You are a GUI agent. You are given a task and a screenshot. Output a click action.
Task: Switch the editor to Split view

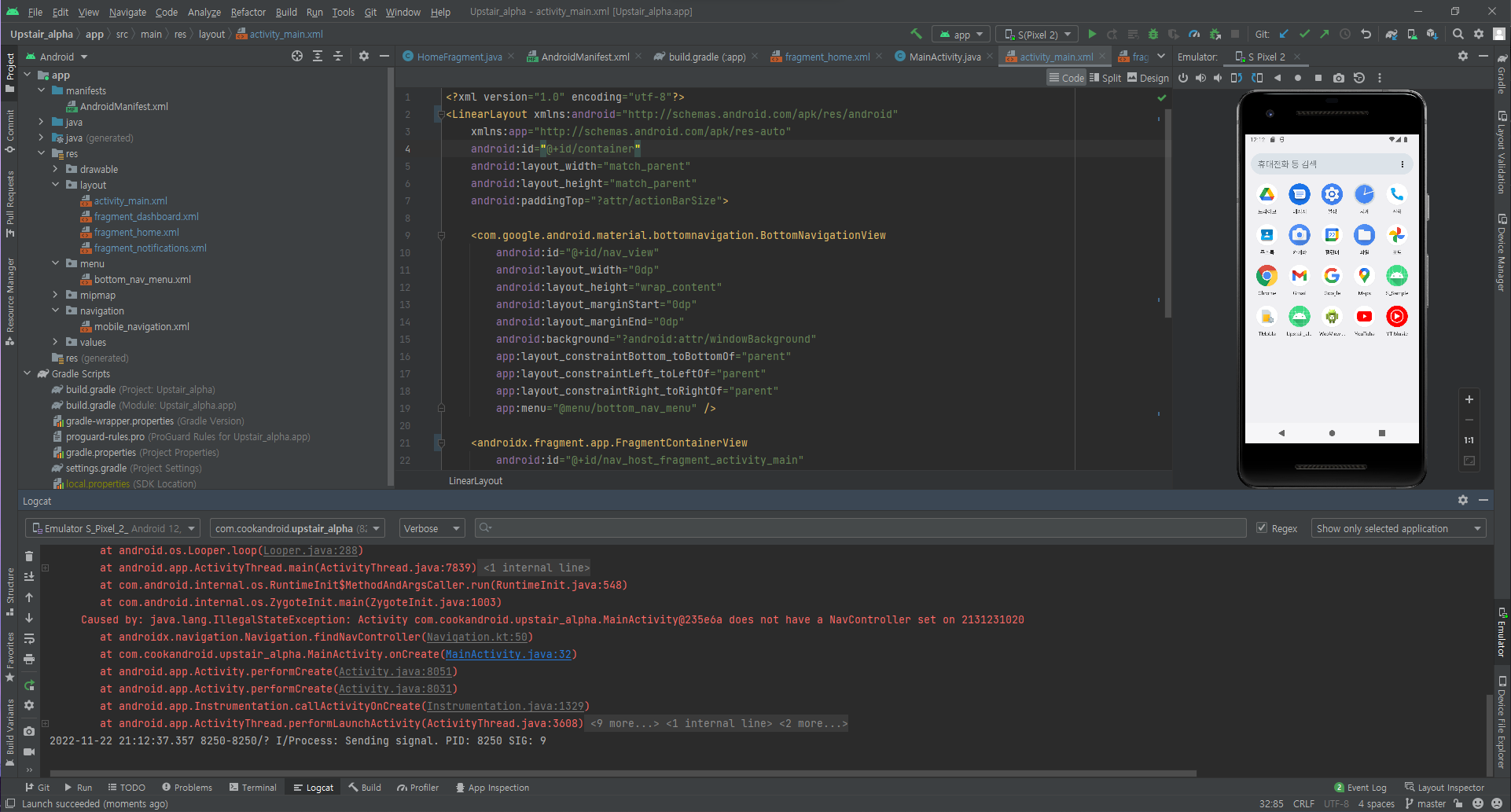tap(1105, 78)
